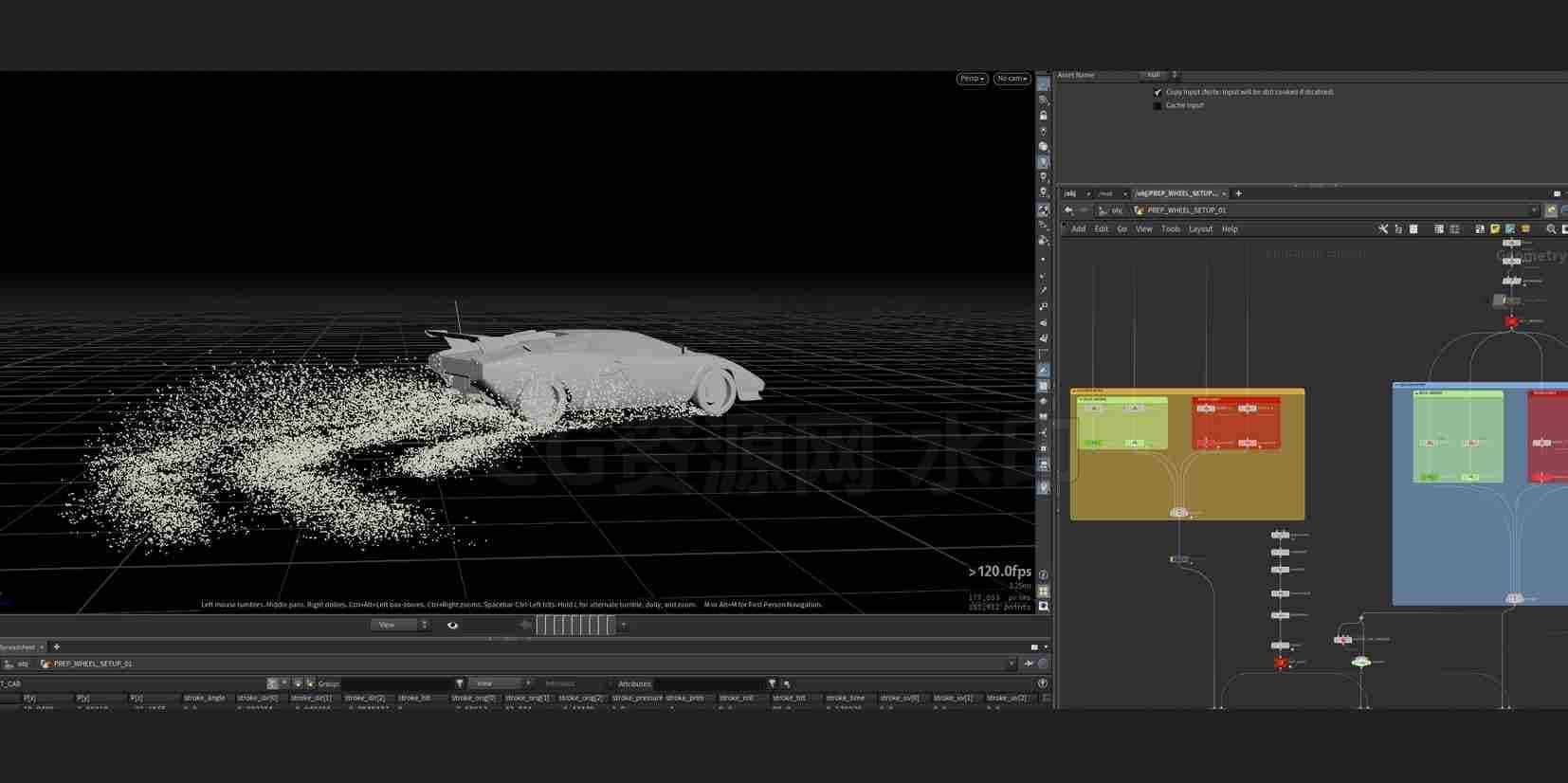Click the lock icon in viewport toolbar
The height and width of the screenshot is (783, 1568).
coord(1043,116)
